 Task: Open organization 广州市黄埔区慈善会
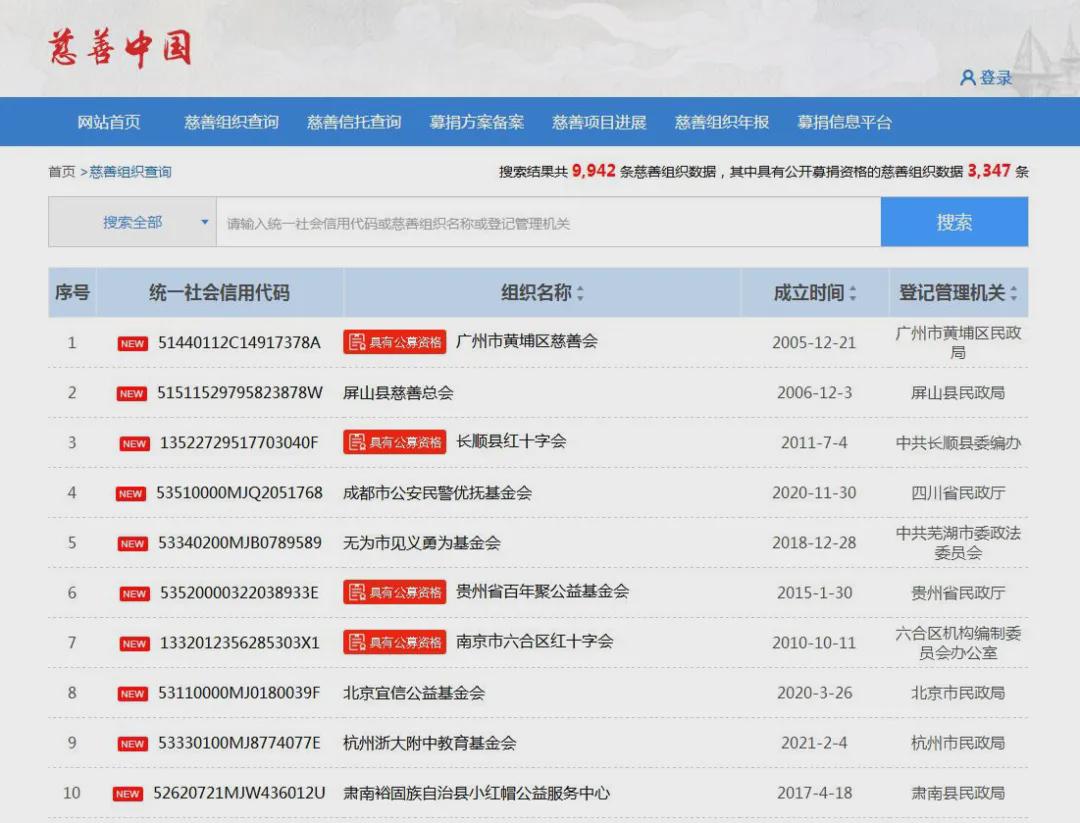(x=527, y=341)
